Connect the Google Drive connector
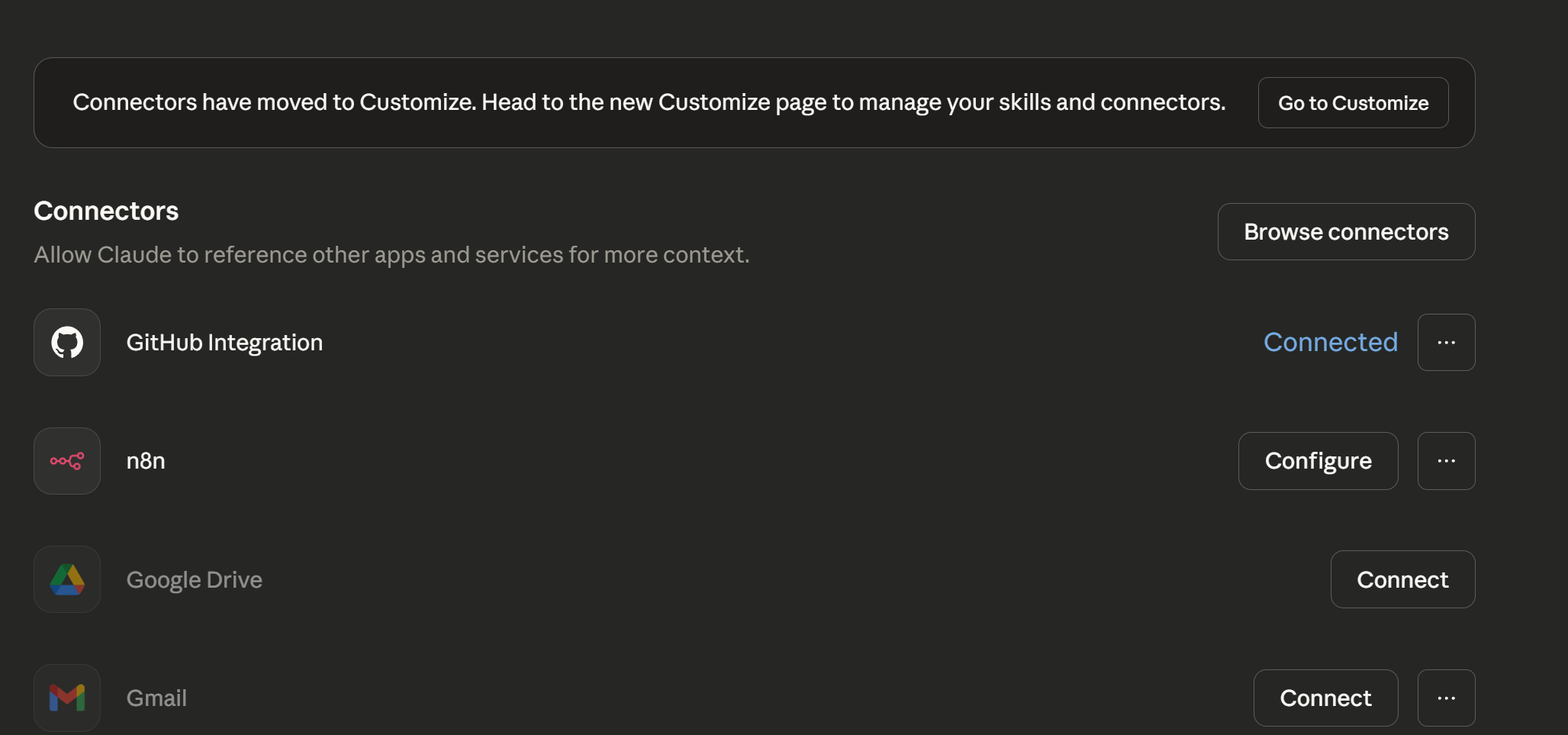Image resolution: width=1568 pixels, height=735 pixels. tap(1402, 580)
